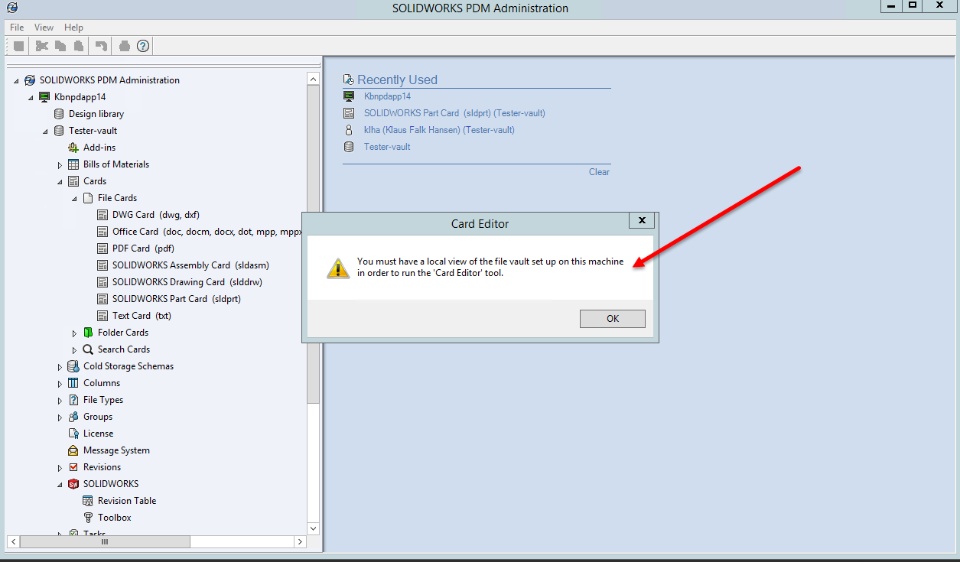Click the Print toolbar icon

click(x=124, y=46)
